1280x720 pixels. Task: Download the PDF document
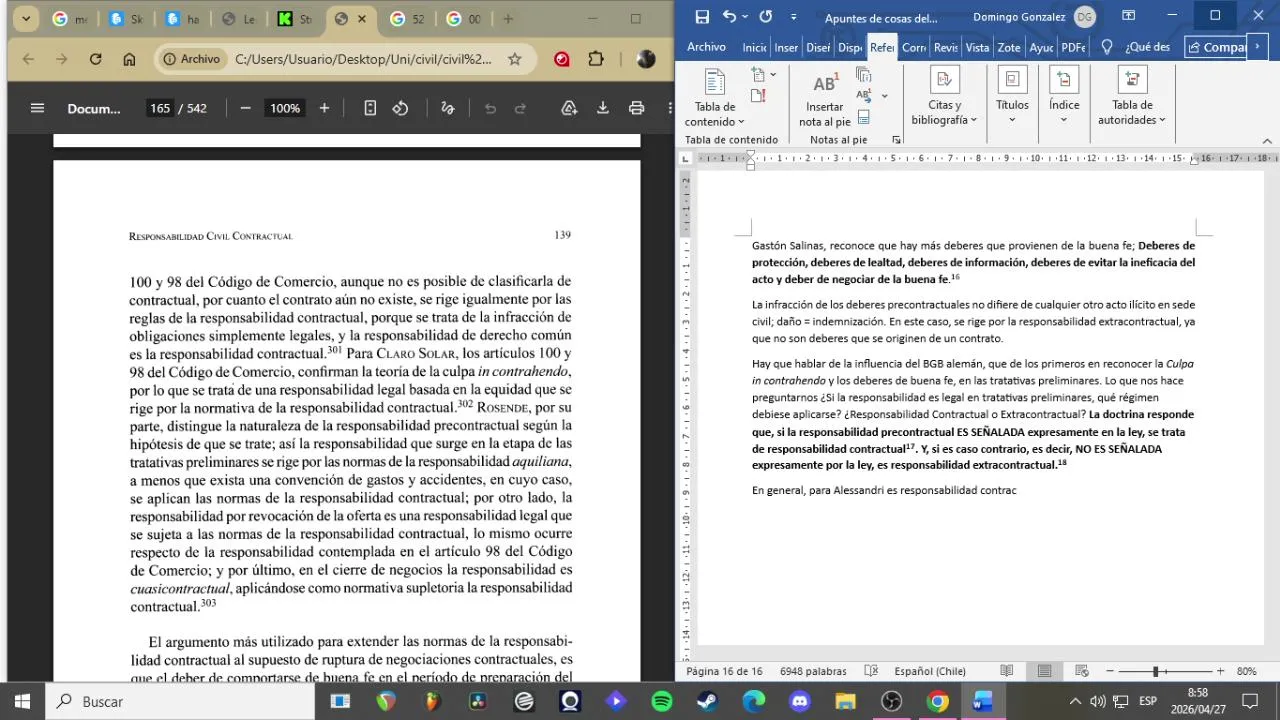click(x=603, y=108)
